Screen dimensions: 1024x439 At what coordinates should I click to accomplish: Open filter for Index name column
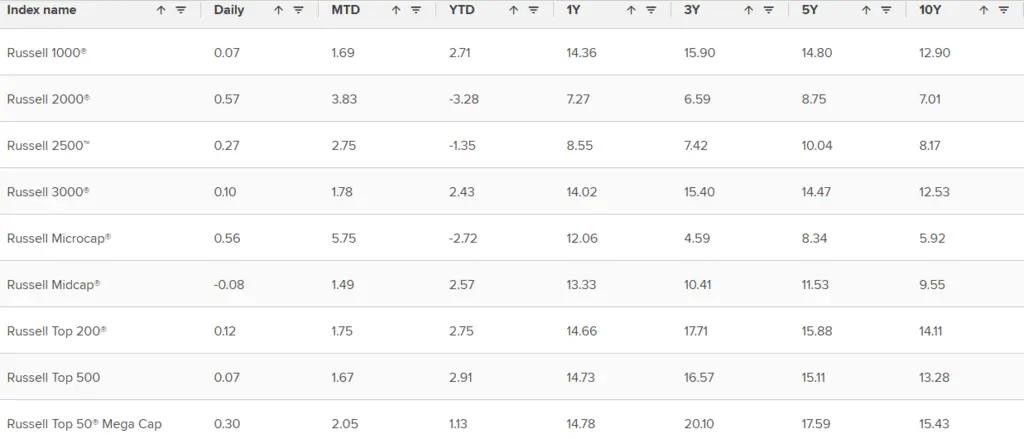point(181,10)
